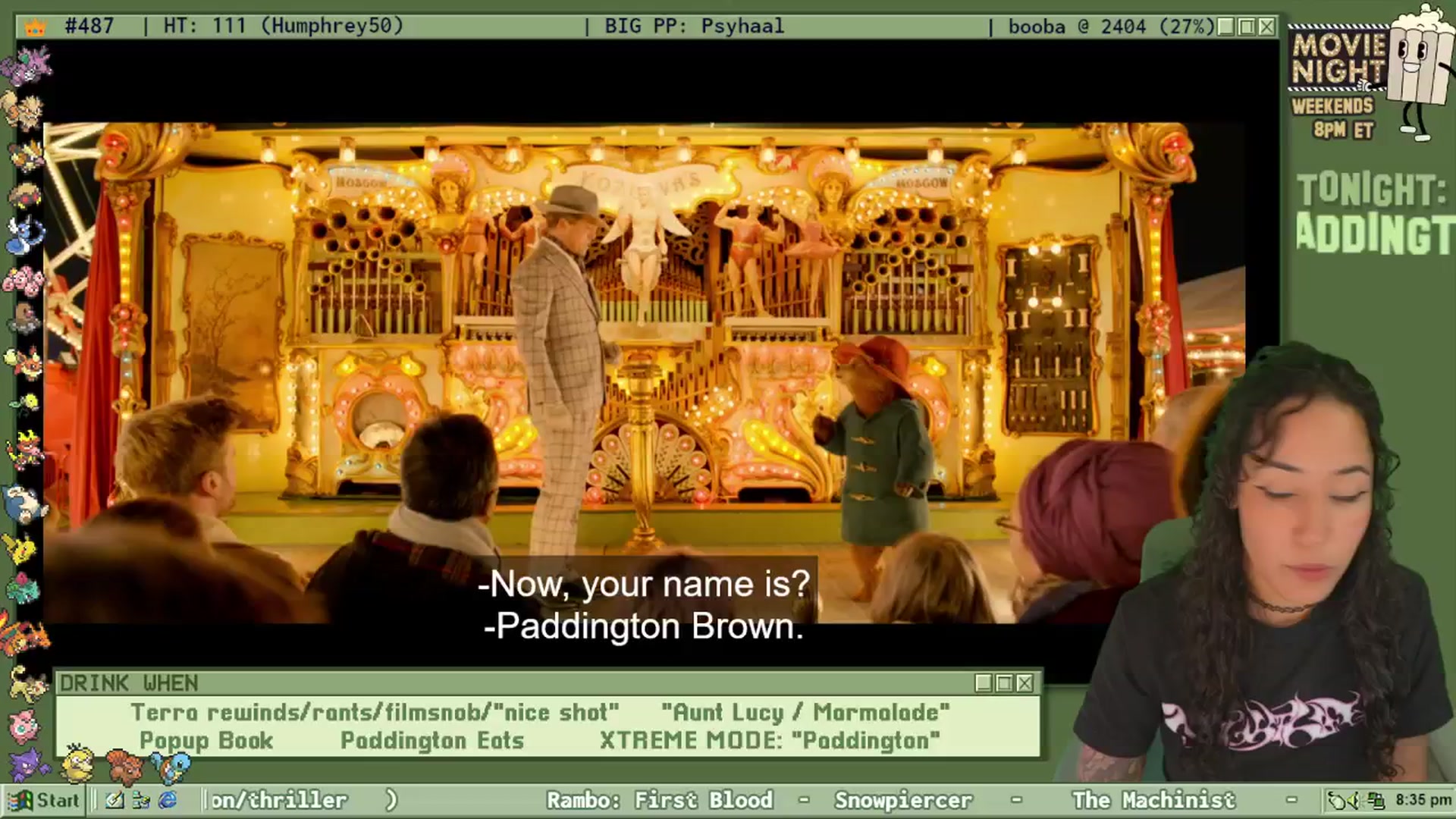Click 'BIG PP: Psyhaal' in the top bar
This screenshot has width=1456, height=819.
click(x=694, y=26)
